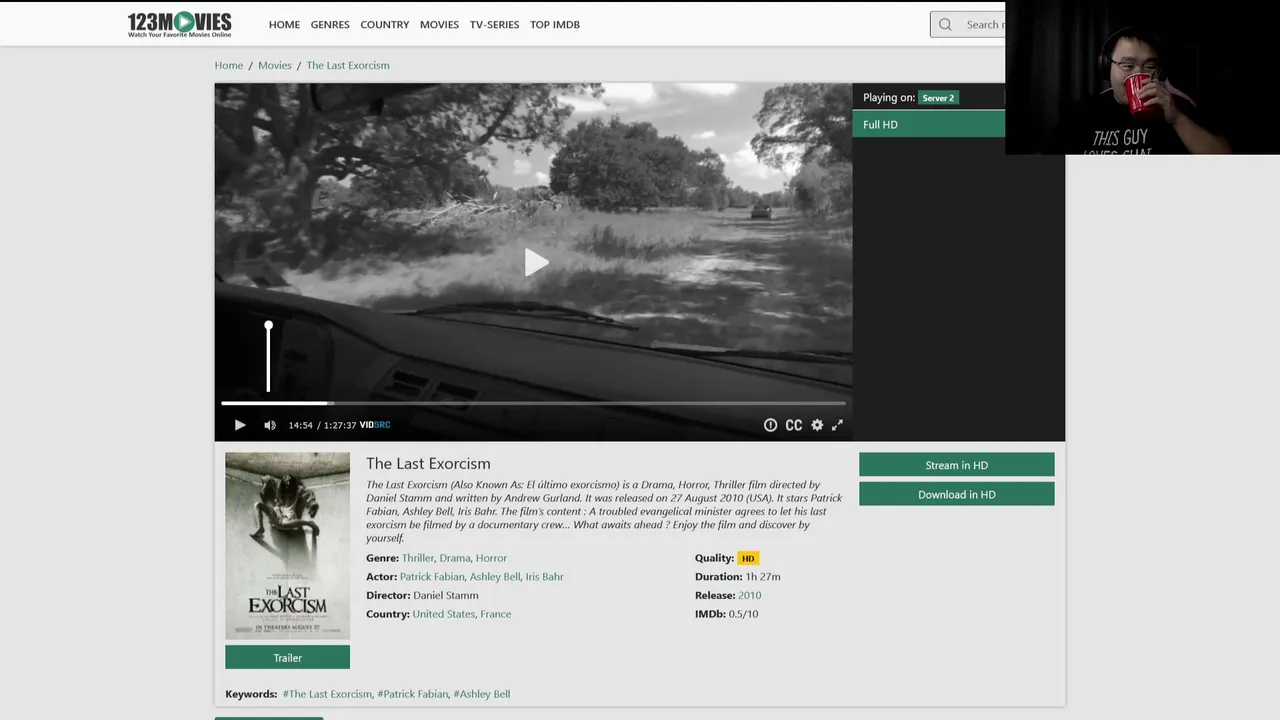The width and height of the screenshot is (1280, 720).
Task: Mute the video volume icon
Action: tap(270, 425)
